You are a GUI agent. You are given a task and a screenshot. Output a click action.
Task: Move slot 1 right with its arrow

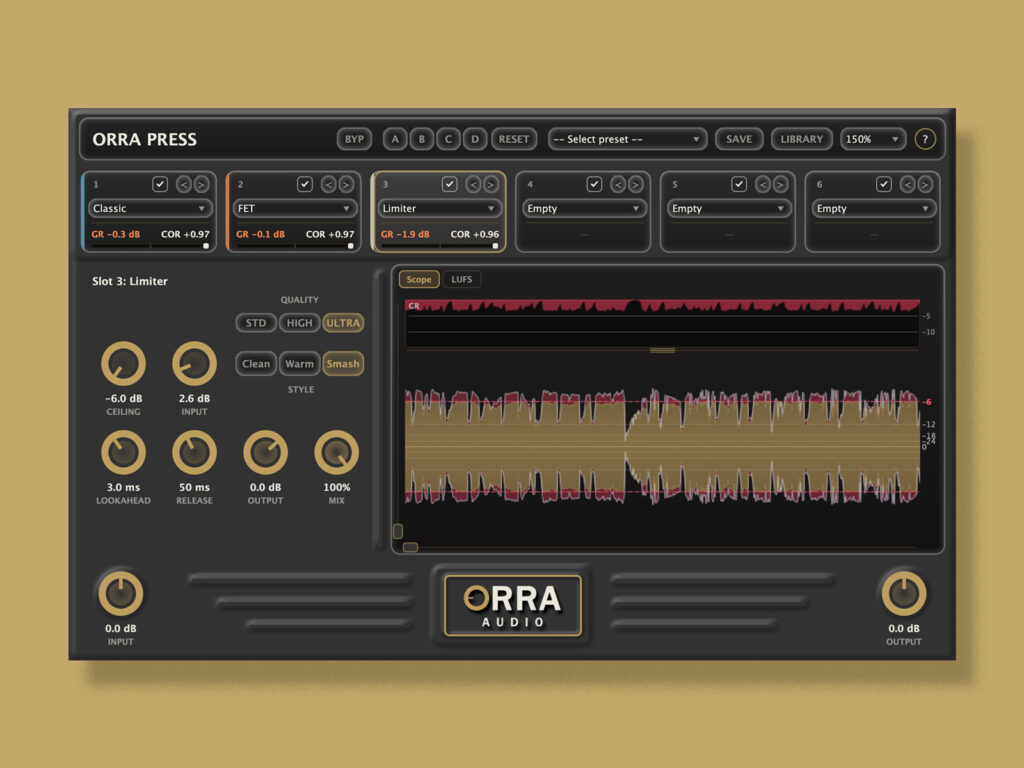[x=201, y=185]
